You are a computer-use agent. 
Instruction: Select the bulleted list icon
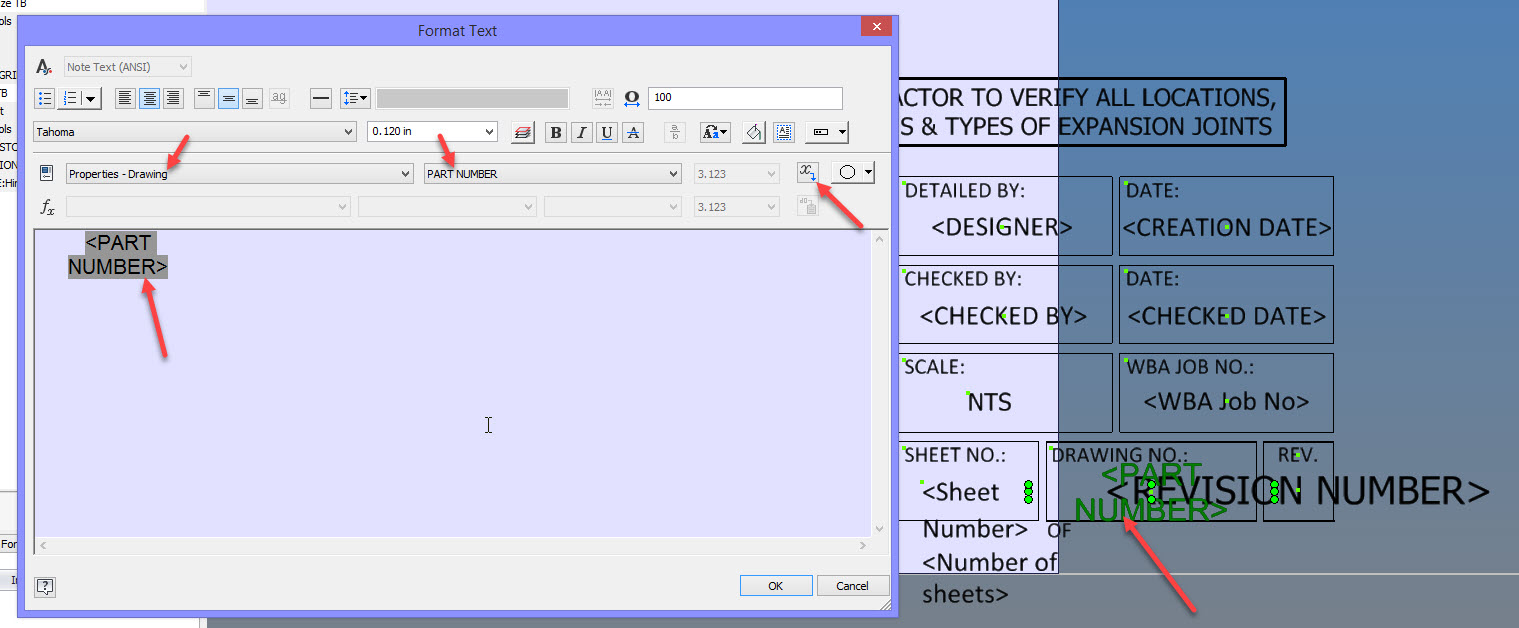click(43, 97)
